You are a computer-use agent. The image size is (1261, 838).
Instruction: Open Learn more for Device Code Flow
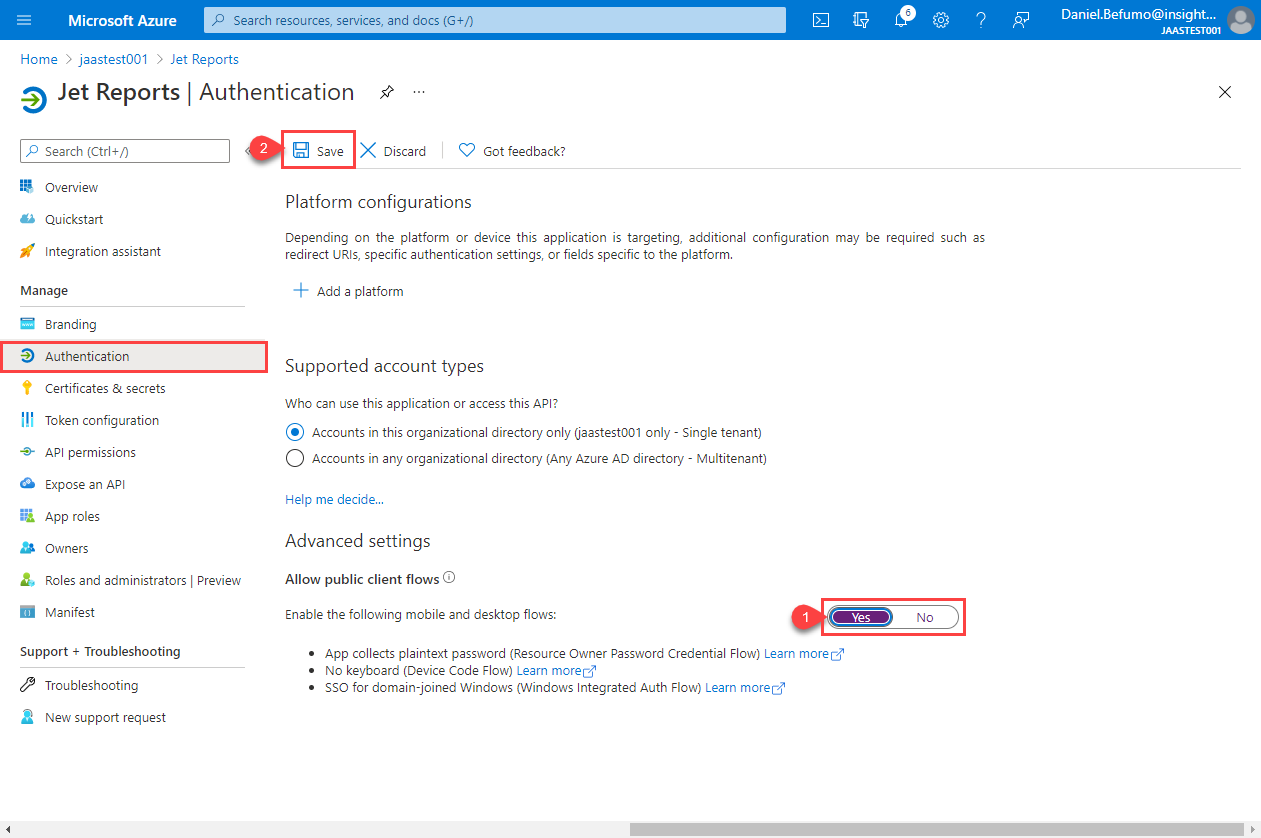click(556, 670)
